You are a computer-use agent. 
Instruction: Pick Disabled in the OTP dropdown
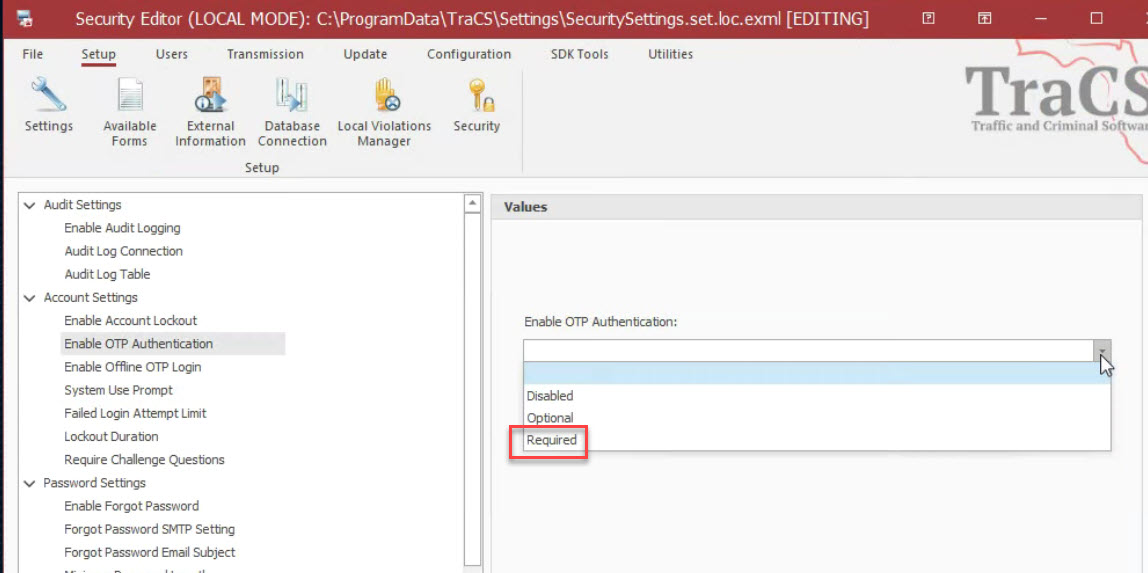[x=550, y=396]
